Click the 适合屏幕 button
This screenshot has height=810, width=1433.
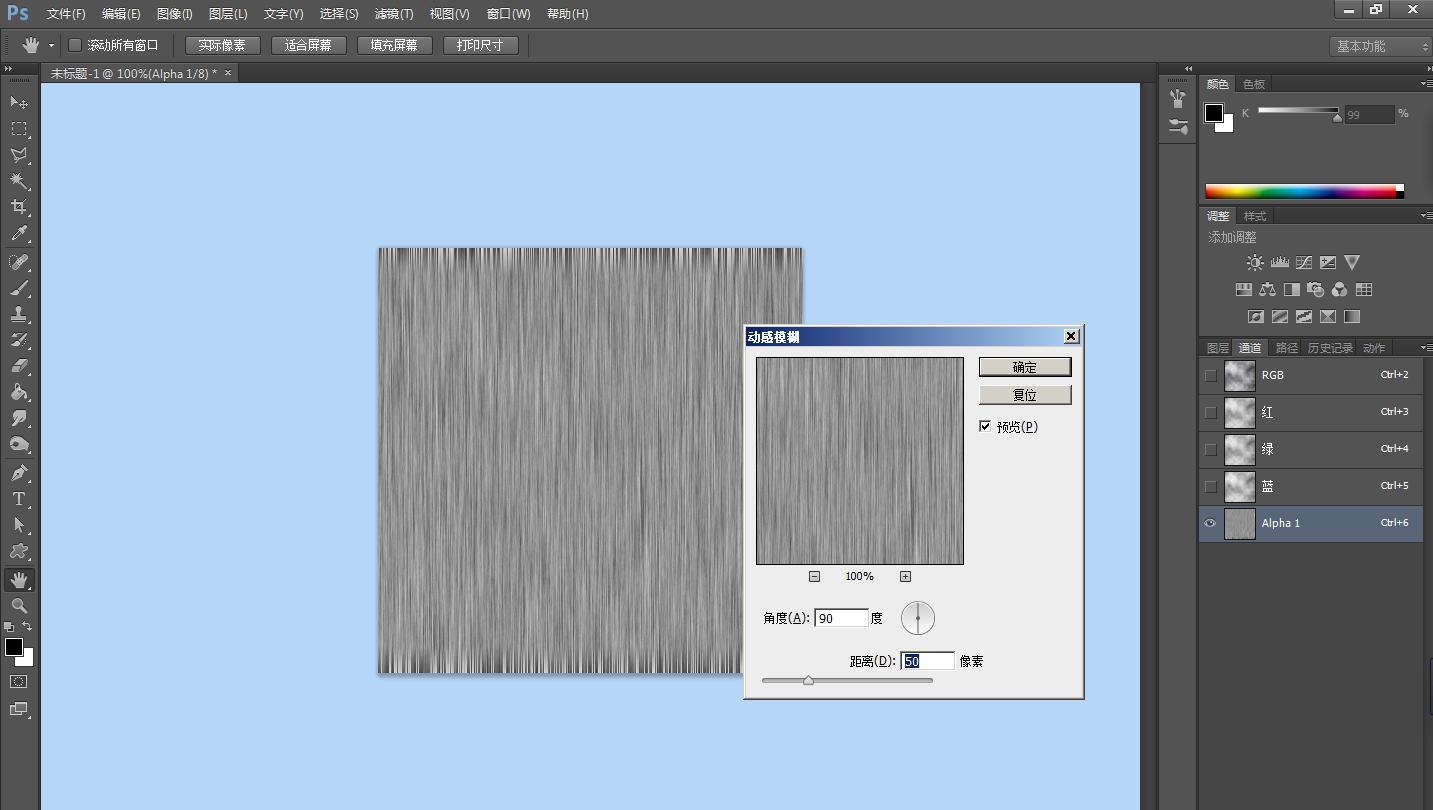[x=308, y=45]
